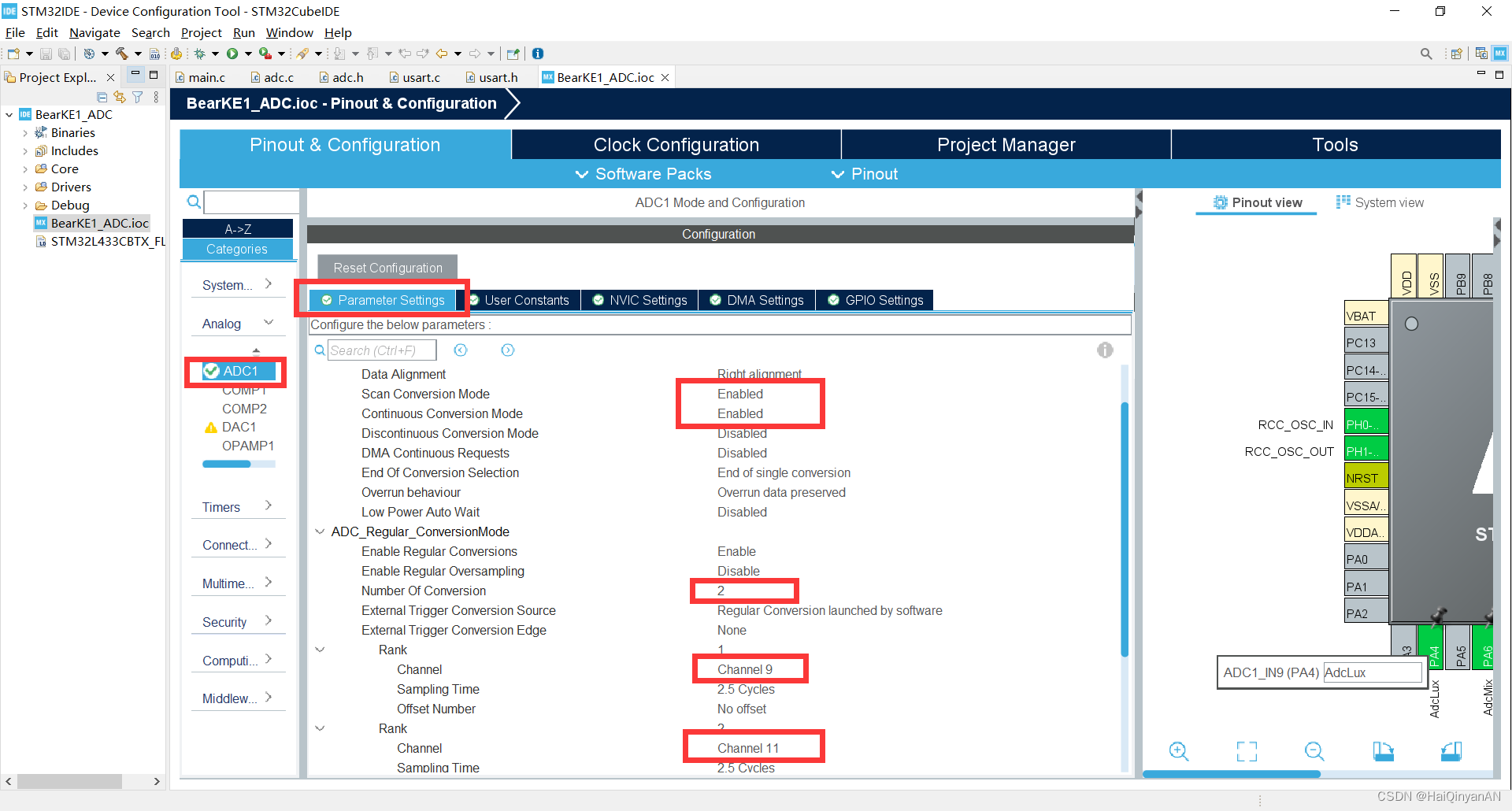Select the Device Configuration Tool MX perspective icon

tap(1500, 54)
